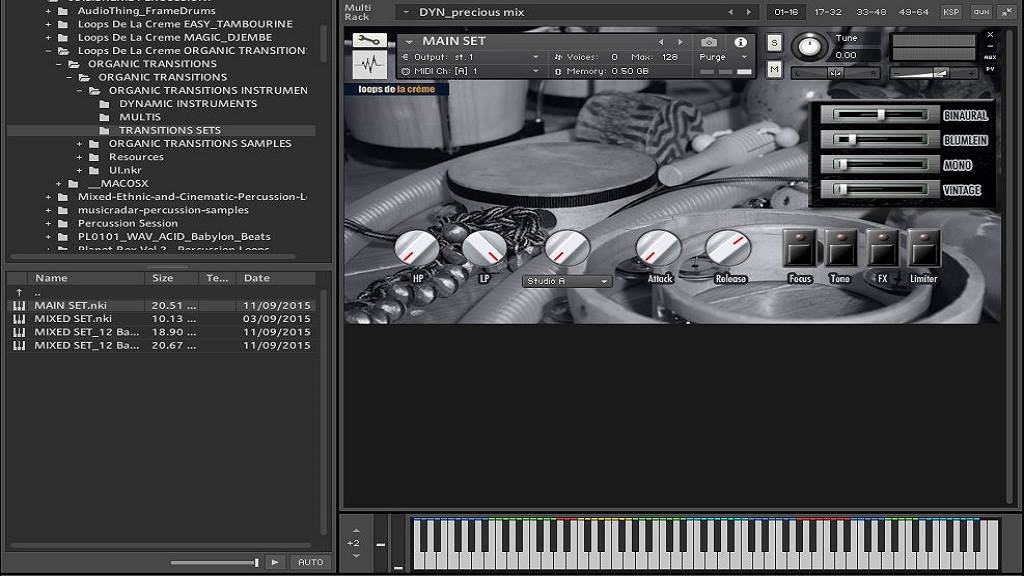Take a snapshot with the camera icon
1024x576 pixels.
click(709, 42)
